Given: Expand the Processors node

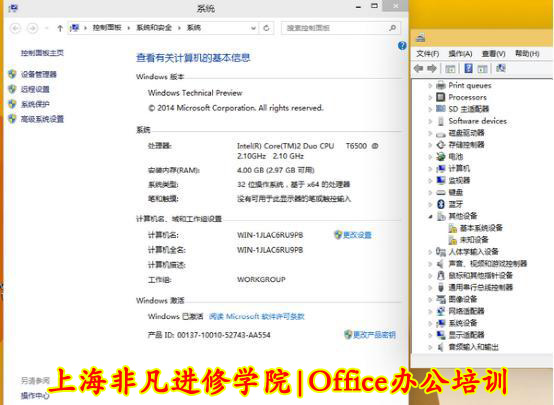Looking at the screenshot, I should [x=430, y=98].
